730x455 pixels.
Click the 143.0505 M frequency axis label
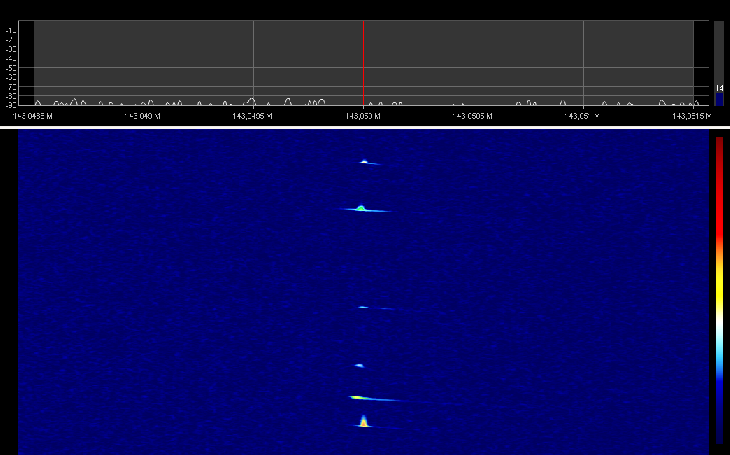pyautogui.click(x=470, y=117)
